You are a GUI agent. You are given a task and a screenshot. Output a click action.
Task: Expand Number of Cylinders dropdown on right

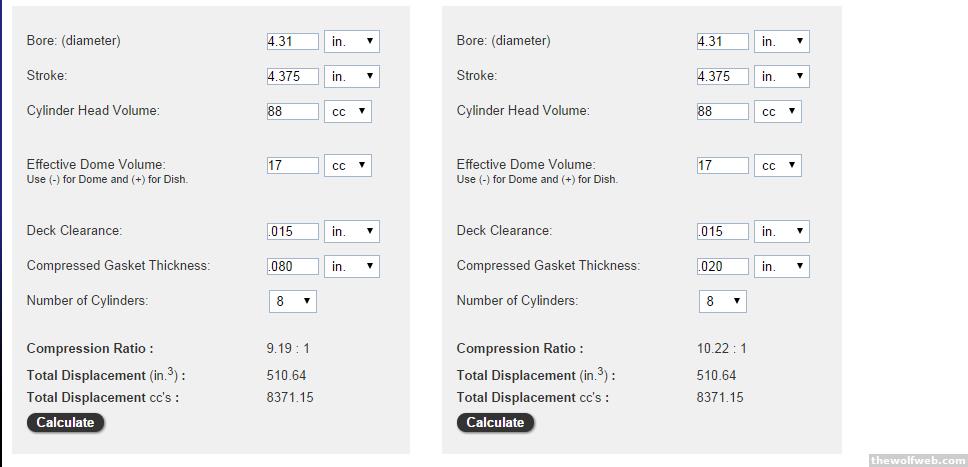click(x=723, y=301)
